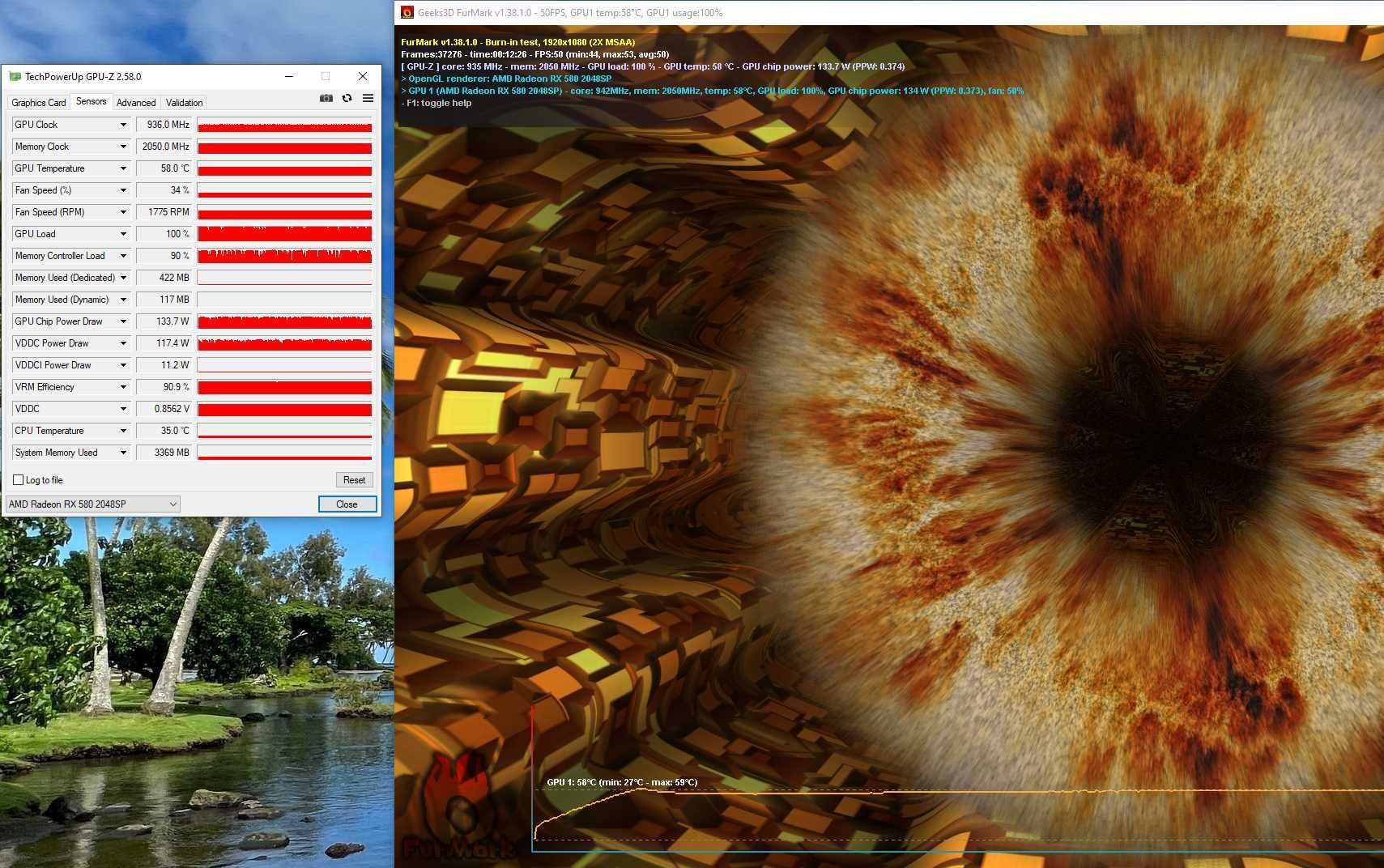This screenshot has width=1384, height=868.
Task: Minimize the GPU-Z window
Action: coord(289,76)
